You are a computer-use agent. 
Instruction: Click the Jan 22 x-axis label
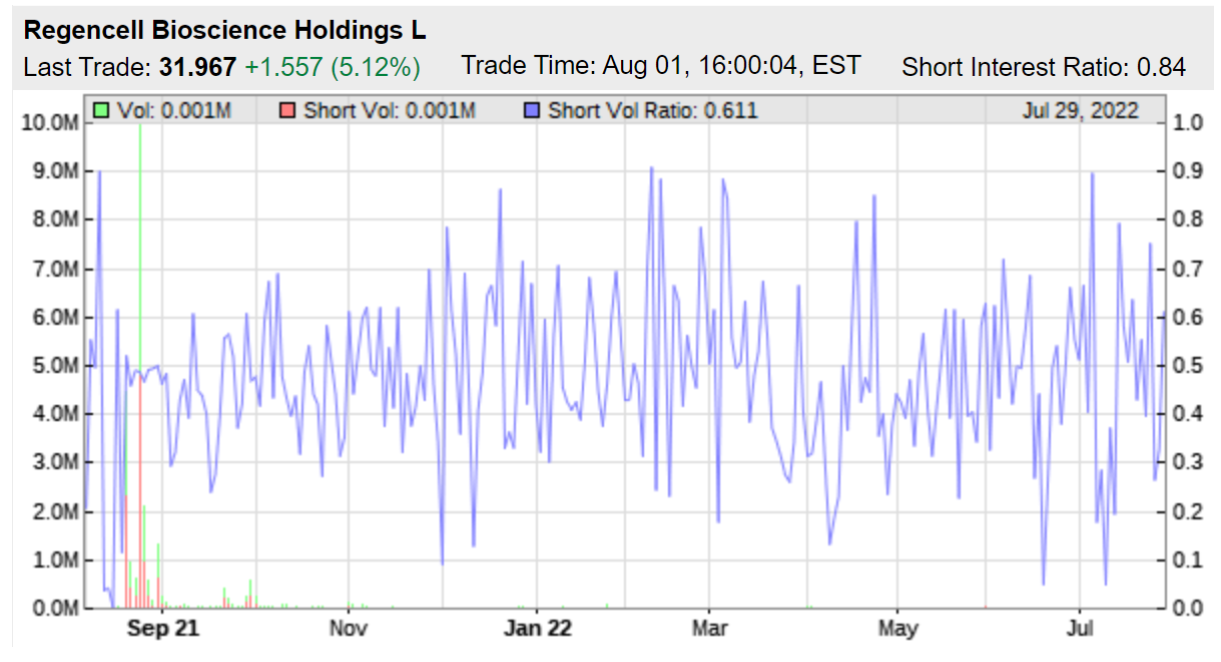tap(537, 628)
